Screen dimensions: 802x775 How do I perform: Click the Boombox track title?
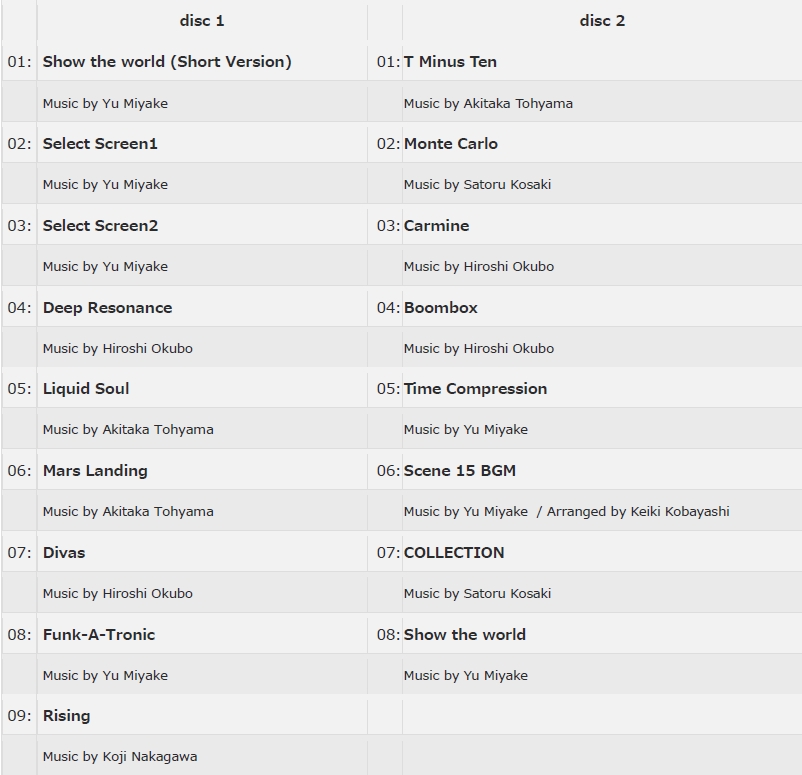click(441, 308)
